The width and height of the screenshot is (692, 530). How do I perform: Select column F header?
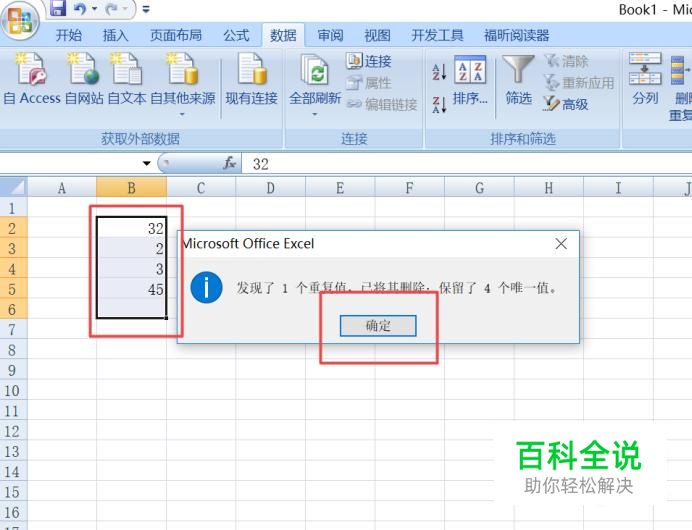point(410,188)
